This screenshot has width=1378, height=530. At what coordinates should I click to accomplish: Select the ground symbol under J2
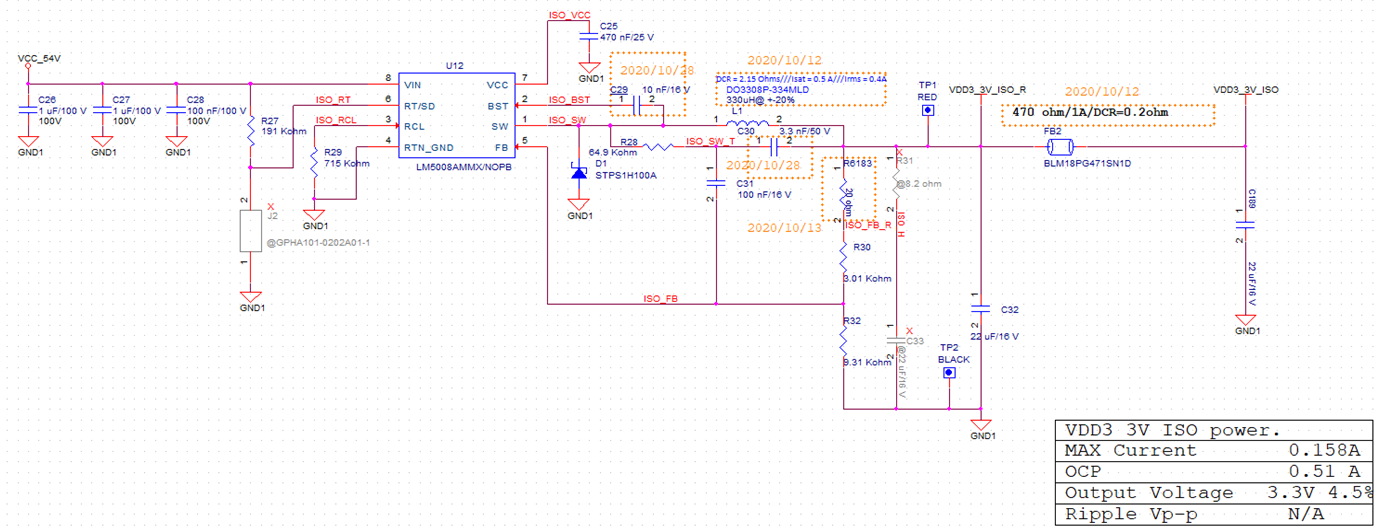click(251, 297)
